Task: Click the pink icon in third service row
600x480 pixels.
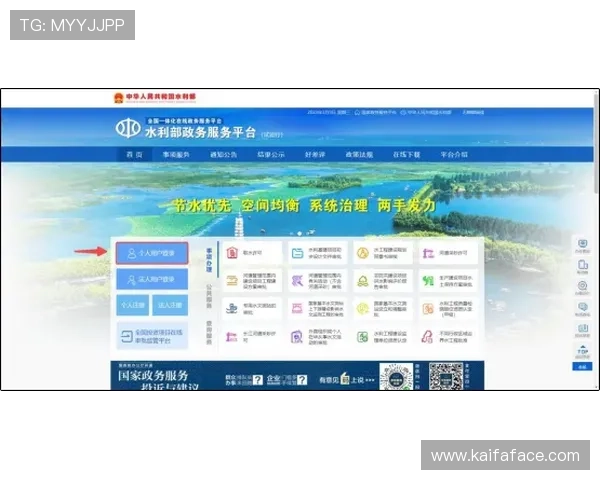Action: tap(297, 309)
